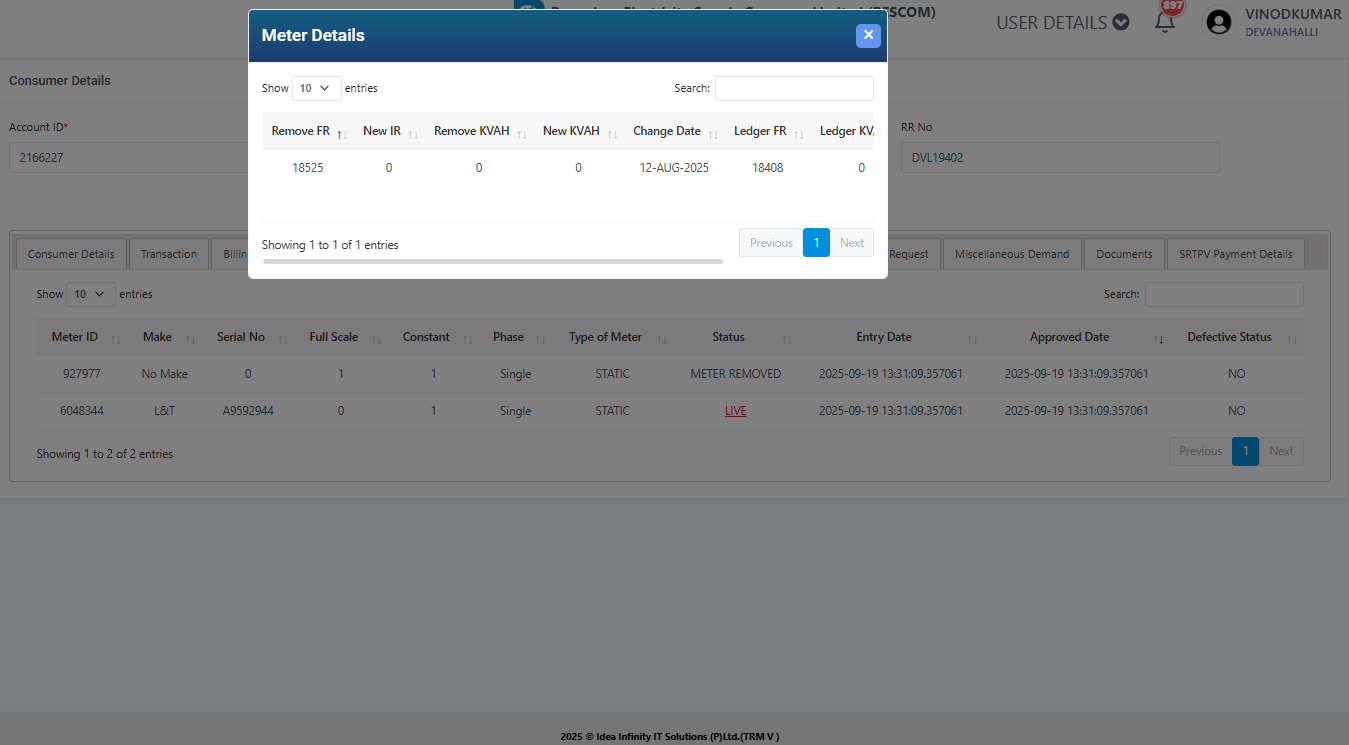The height and width of the screenshot is (745, 1349).
Task: Open the SRTPV Payment Details tab
Action: 1235,254
